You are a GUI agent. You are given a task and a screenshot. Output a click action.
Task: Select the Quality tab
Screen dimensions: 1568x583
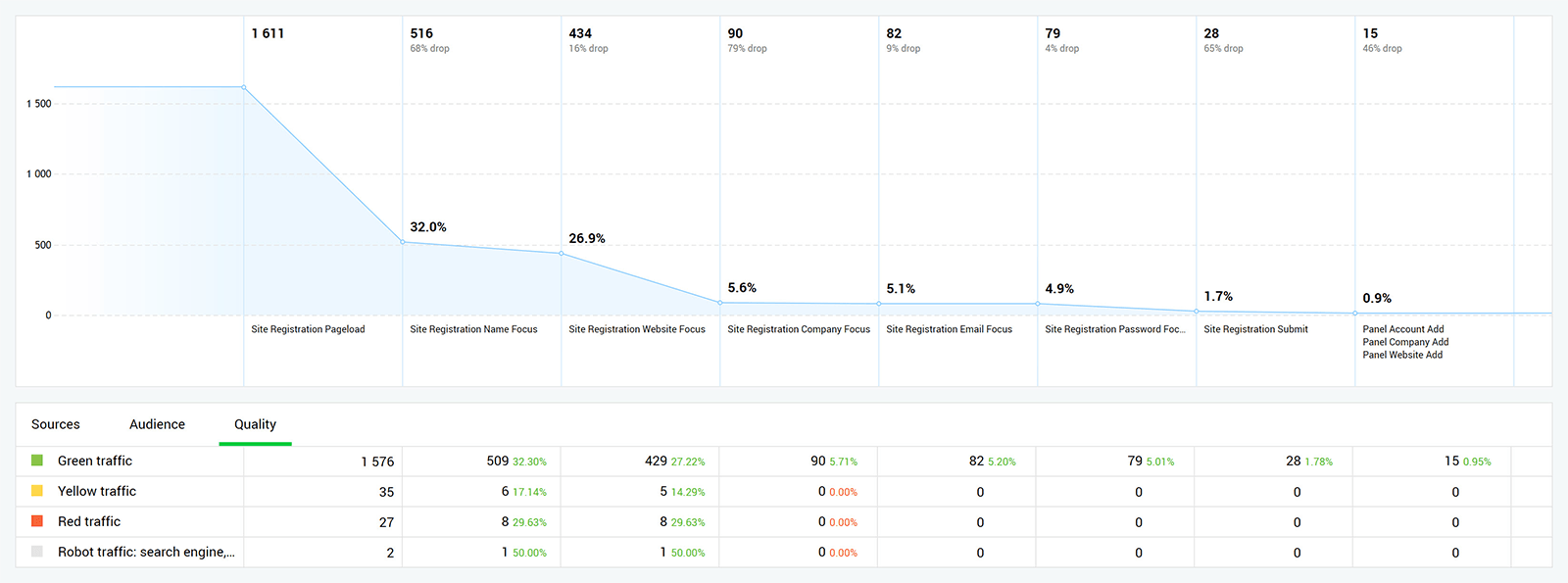255,424
